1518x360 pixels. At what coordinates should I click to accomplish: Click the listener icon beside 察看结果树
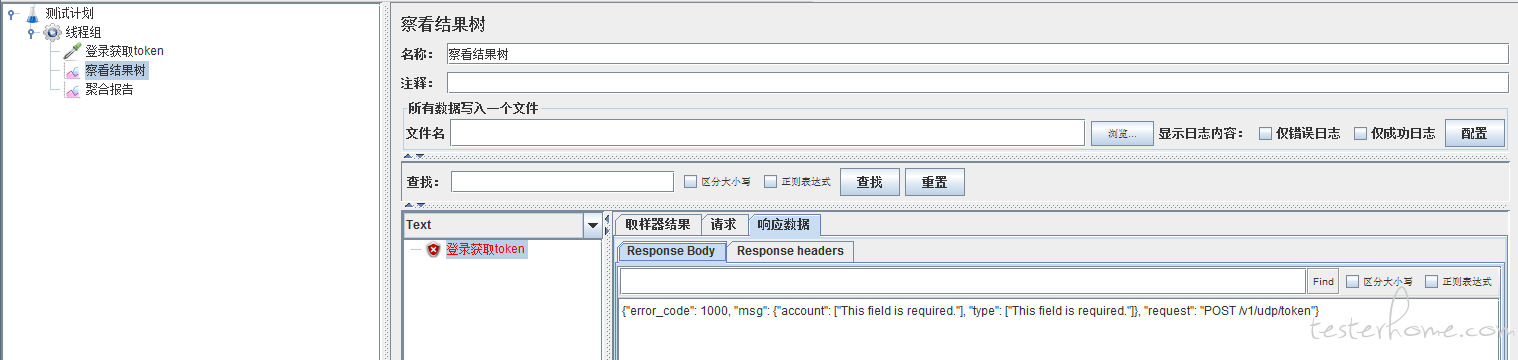72,71
